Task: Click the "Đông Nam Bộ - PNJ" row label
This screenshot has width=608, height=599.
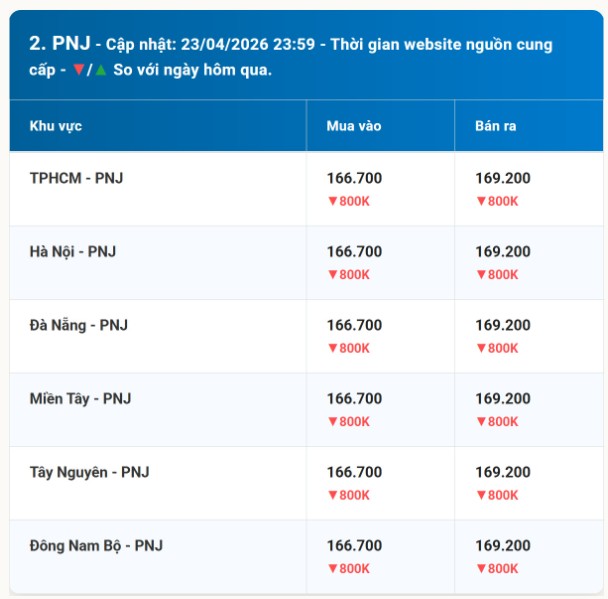Action: [96, 545]
